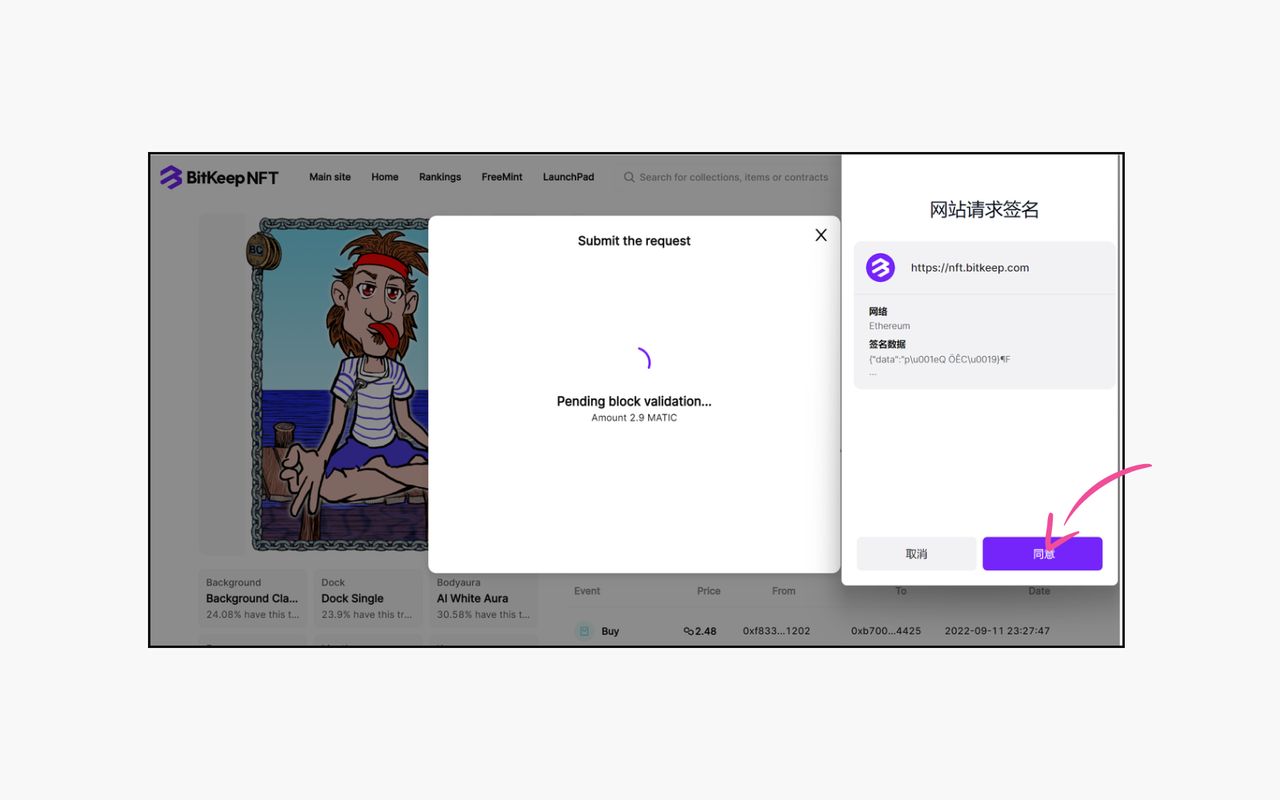Open the Rankings page
The image size is (1280, 800).
[440, 177]
